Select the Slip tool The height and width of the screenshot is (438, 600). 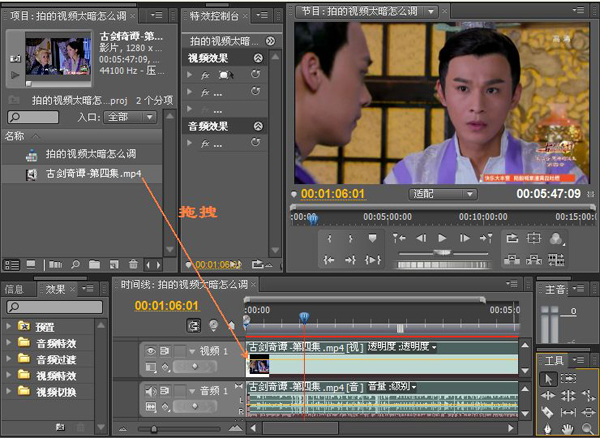(x=568, y=412)
